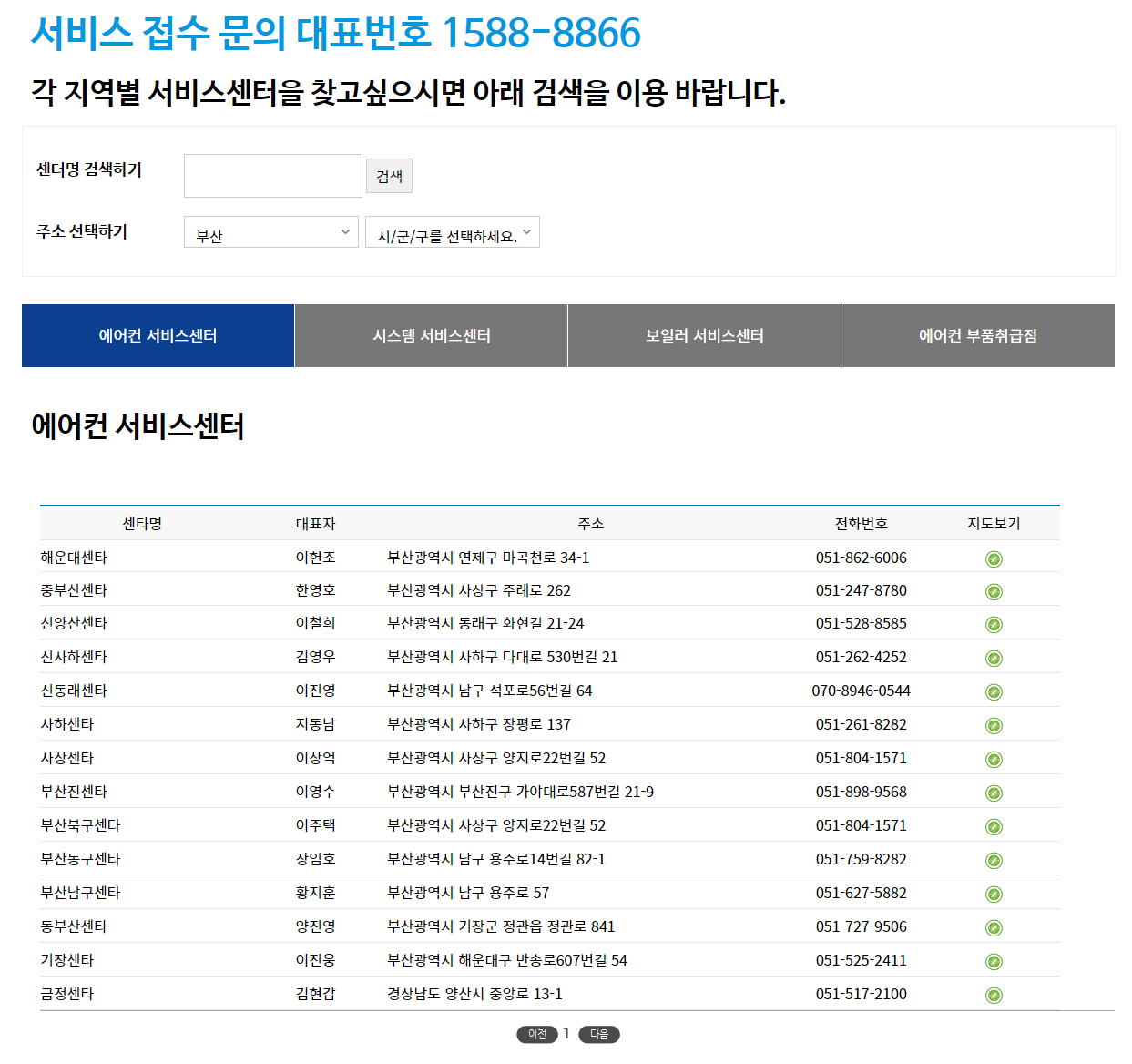Show 신양산센타 on the map
The width and height of the screenshot is (1132, 1064).
click(x=994, y=624)
